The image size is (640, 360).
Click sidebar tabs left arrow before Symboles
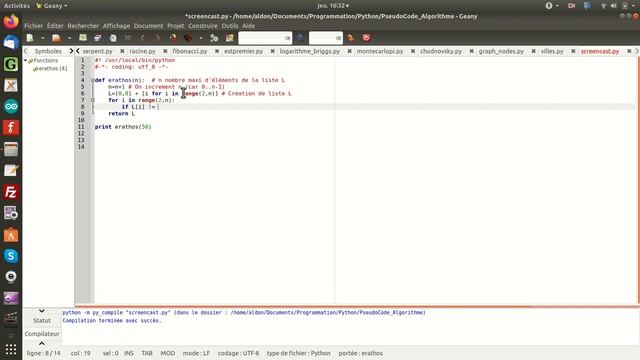[26, 51]
